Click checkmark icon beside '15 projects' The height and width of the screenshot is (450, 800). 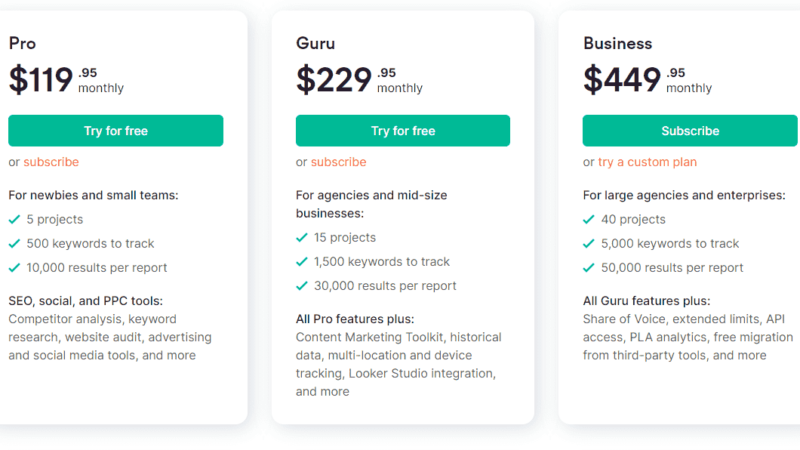[302, 238]
